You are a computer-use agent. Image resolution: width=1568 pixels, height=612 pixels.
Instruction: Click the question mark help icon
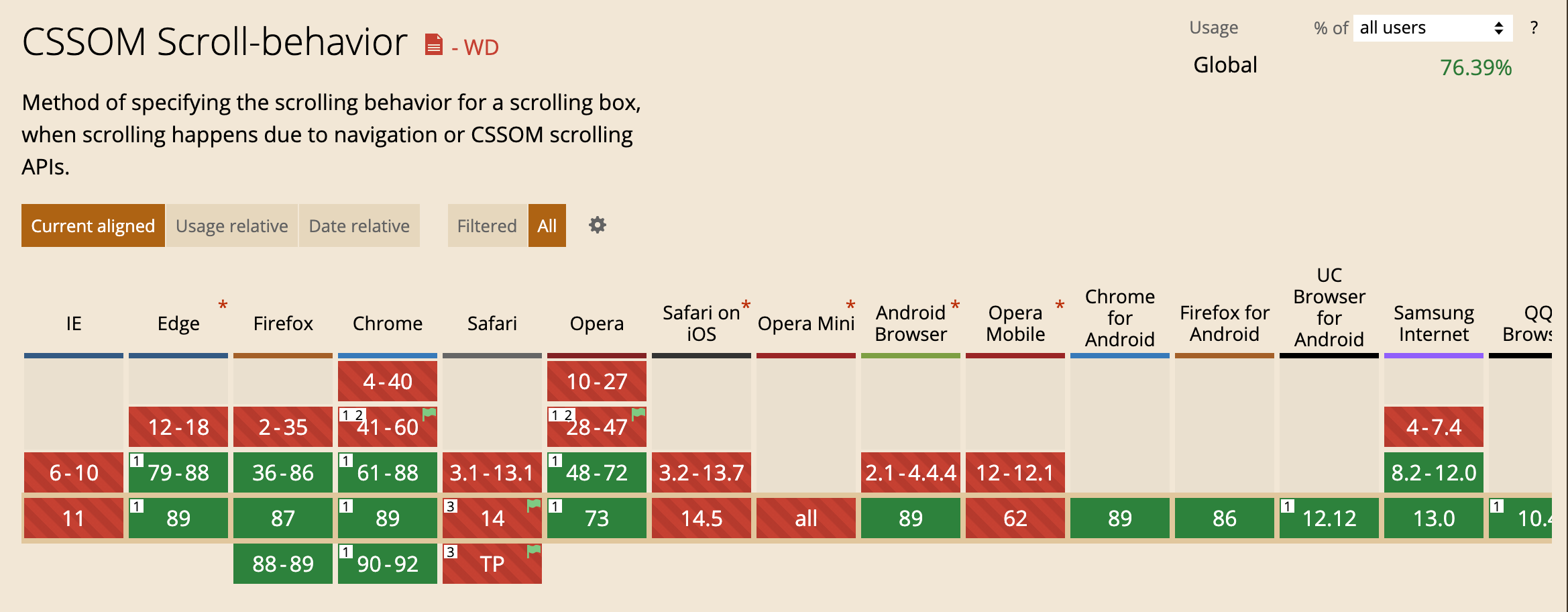click(1534, 28)
